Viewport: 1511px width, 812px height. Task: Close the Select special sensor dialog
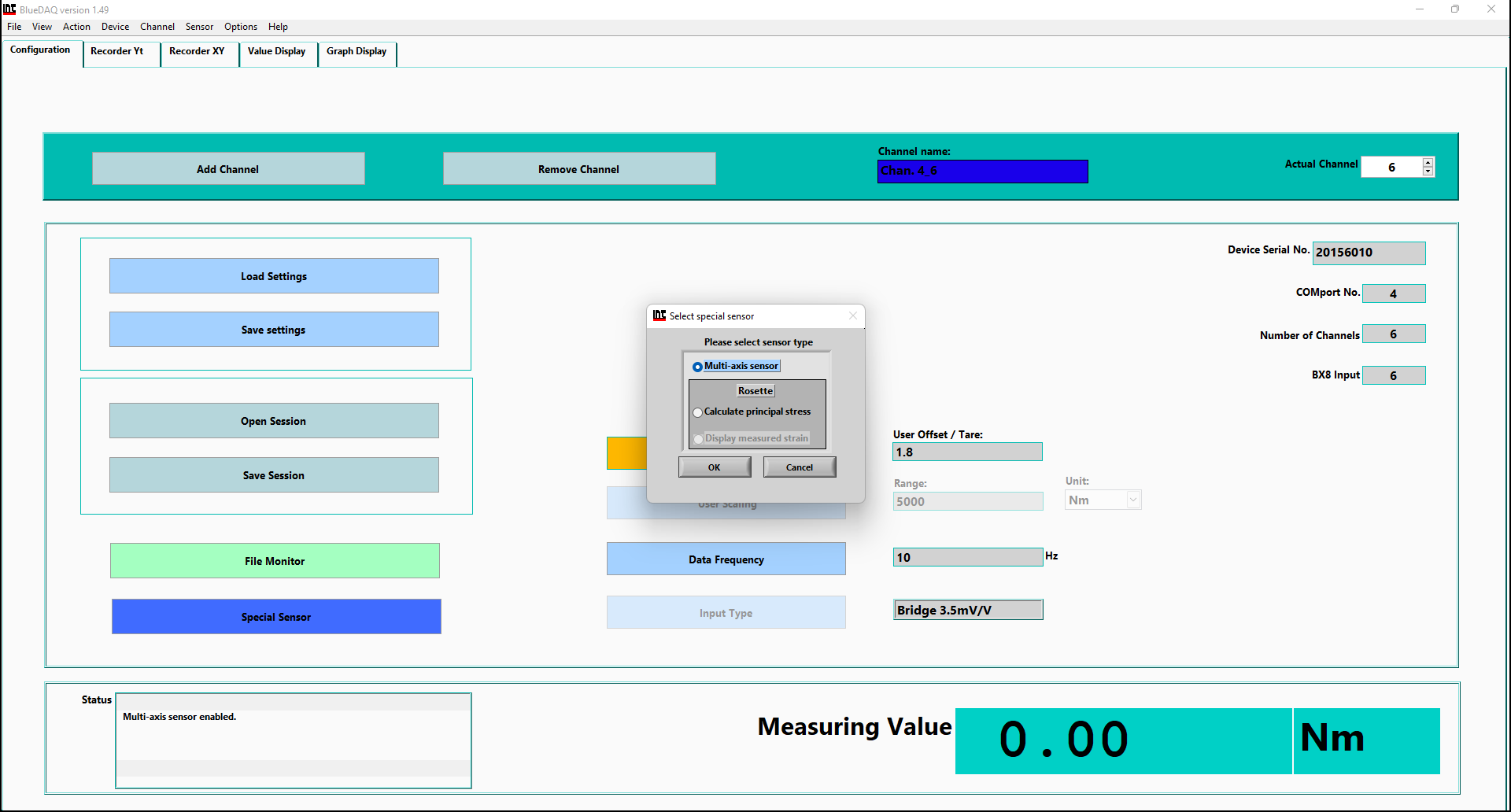click(852, 316)
